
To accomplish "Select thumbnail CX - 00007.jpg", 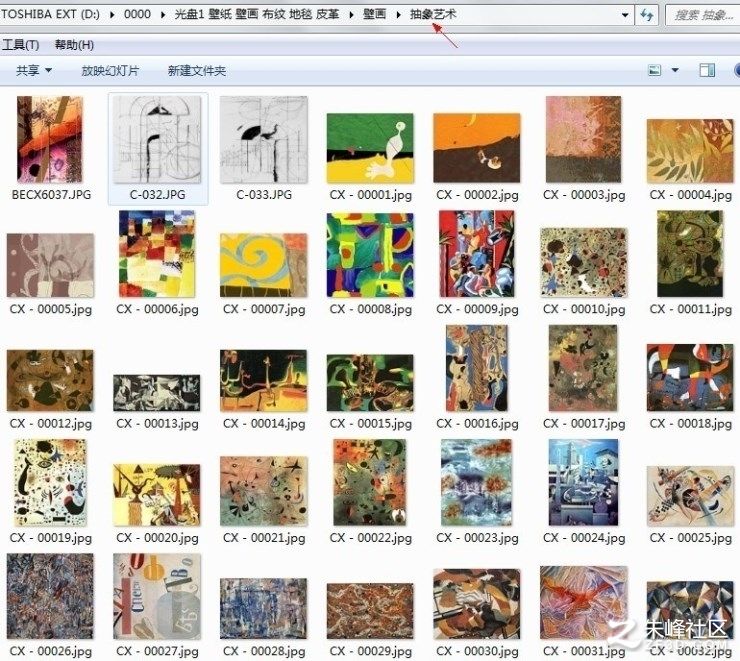I will click(264, 265).
